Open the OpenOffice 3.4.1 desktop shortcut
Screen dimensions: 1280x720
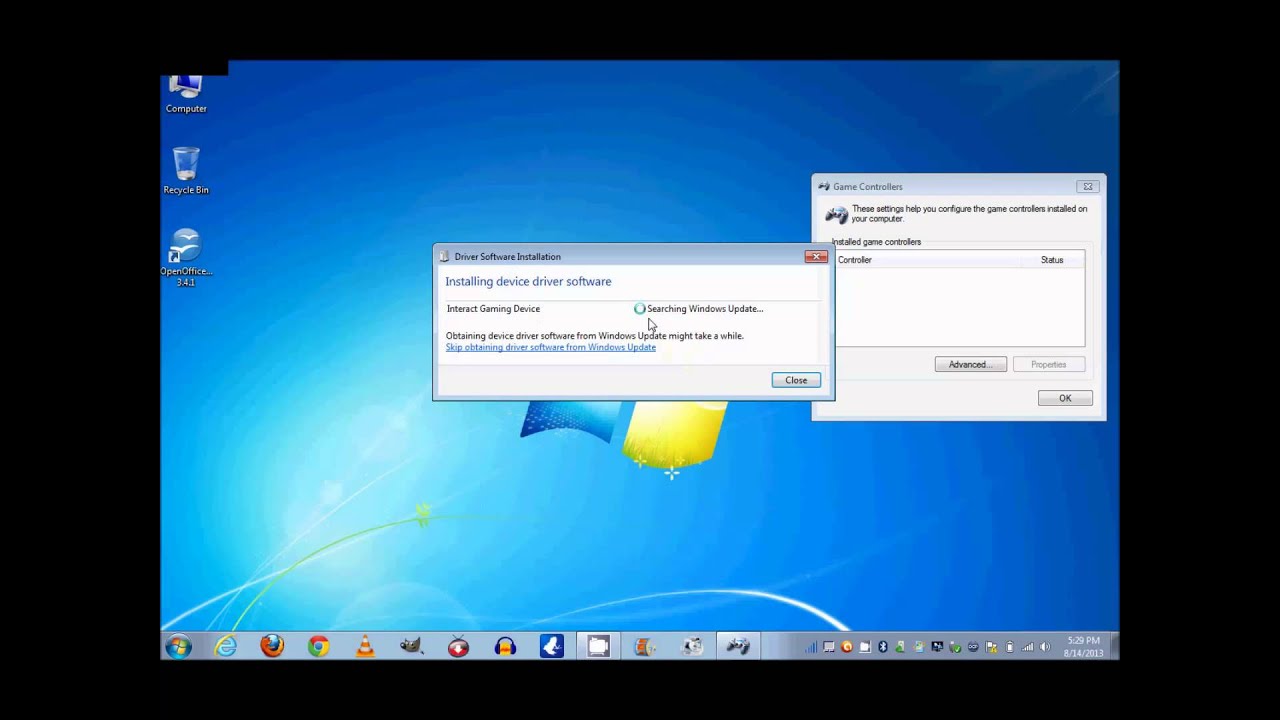click(x=186, y=258)
